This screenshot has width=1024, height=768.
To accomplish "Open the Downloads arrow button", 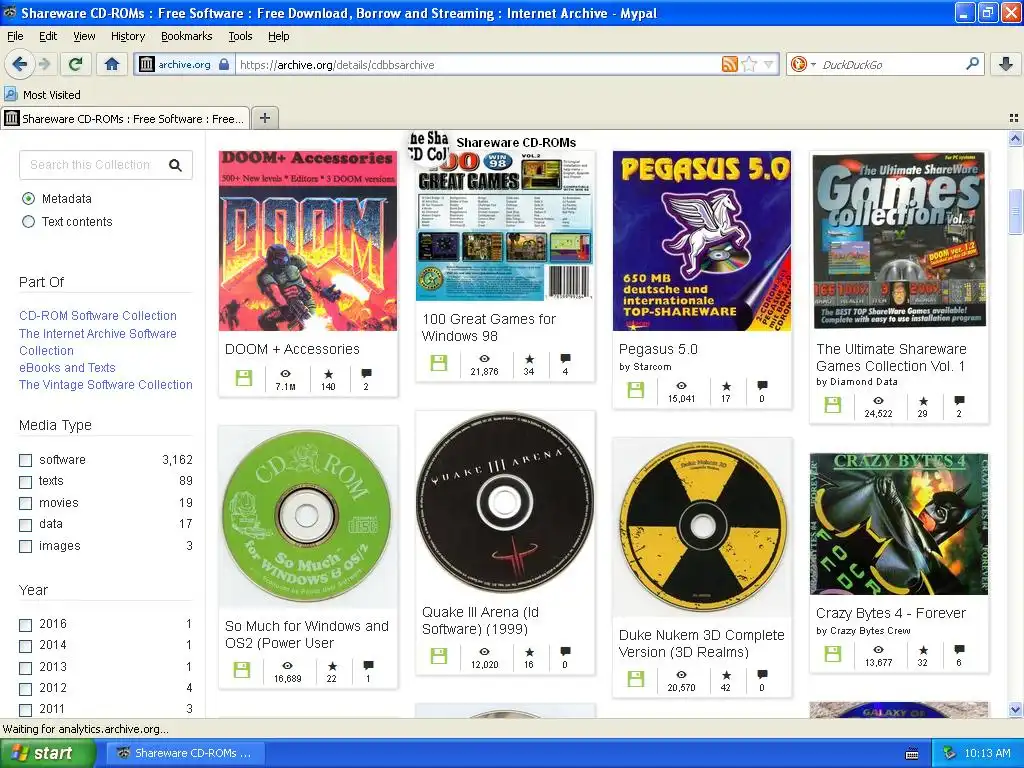I will coord(1006,64).
